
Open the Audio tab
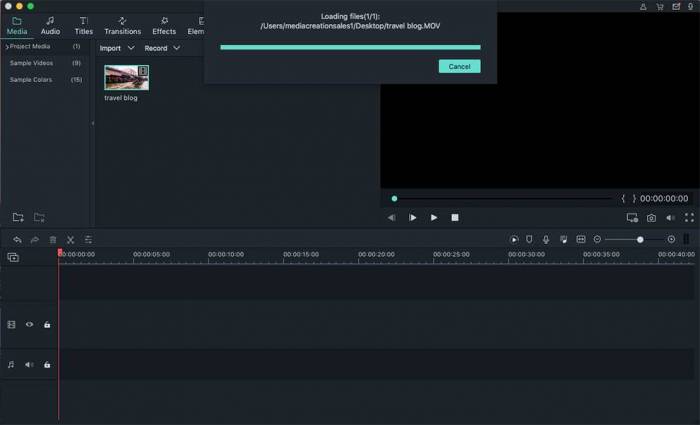[x=50, y=26]
